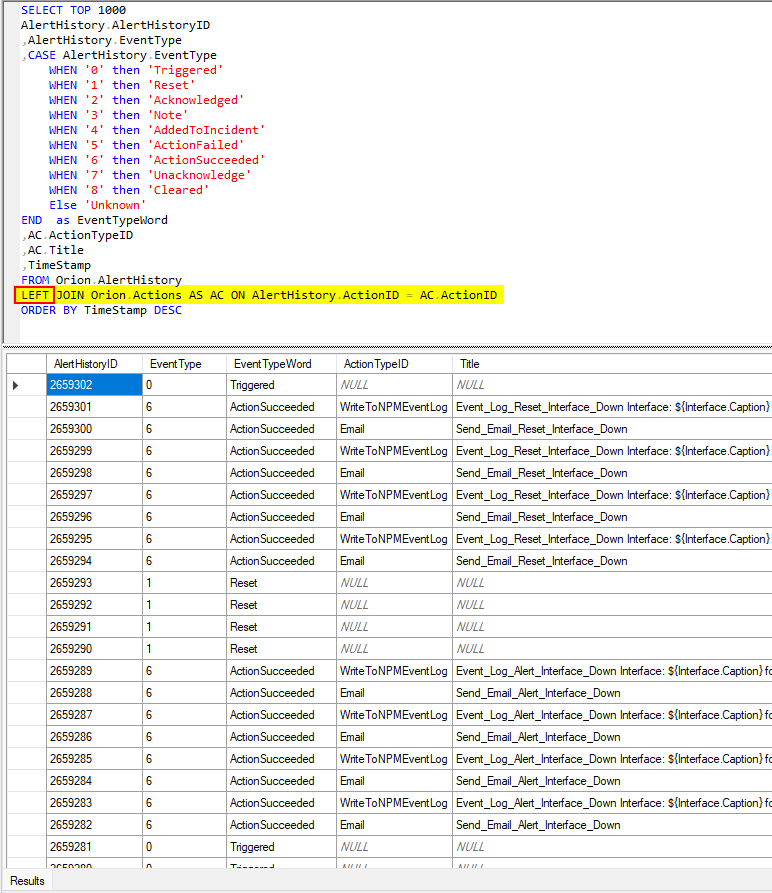Place cursor on SELECT TOP 1000 line

tap(73, 10)
